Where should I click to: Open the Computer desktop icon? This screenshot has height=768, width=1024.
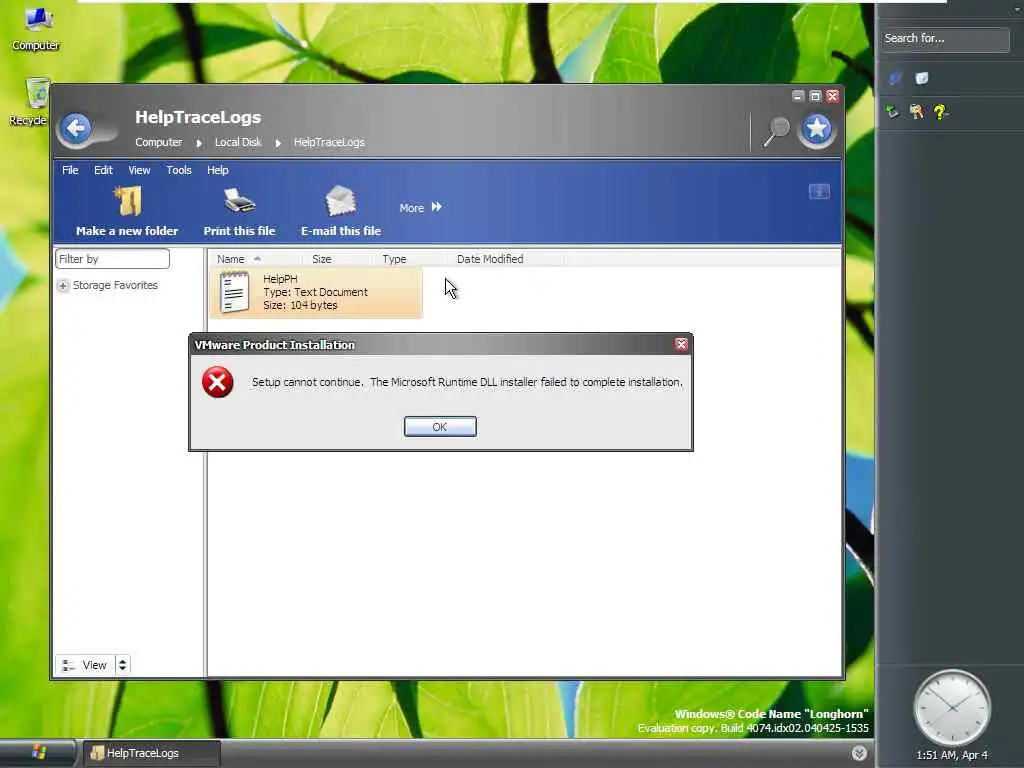[x=36, y=27]
